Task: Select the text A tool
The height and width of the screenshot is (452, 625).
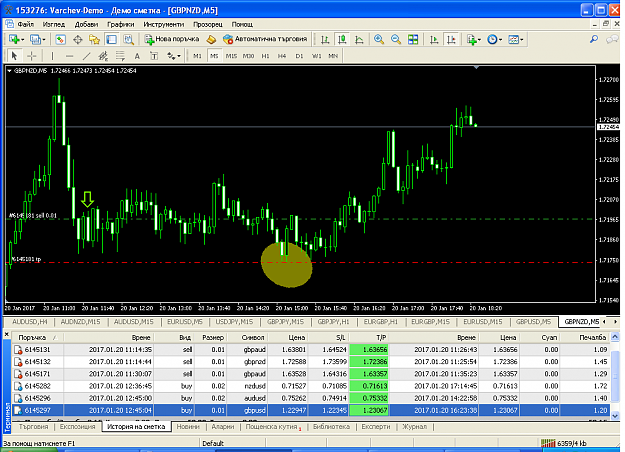Action: point(137,56)
